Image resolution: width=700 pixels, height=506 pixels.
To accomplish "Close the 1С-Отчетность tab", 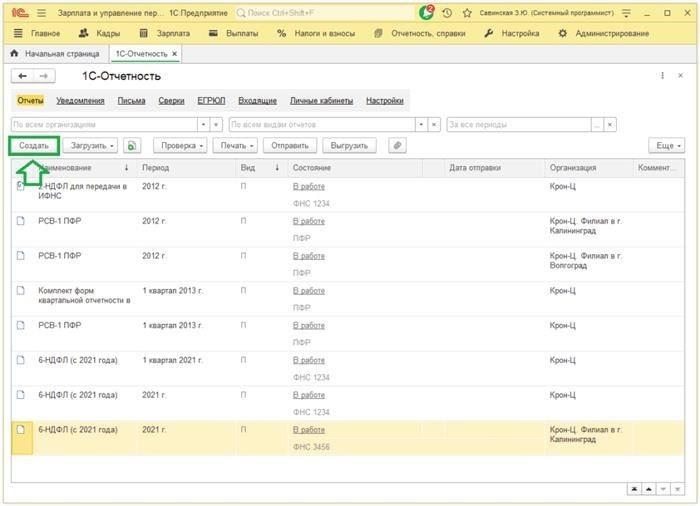I will click(x=175, y=54).
